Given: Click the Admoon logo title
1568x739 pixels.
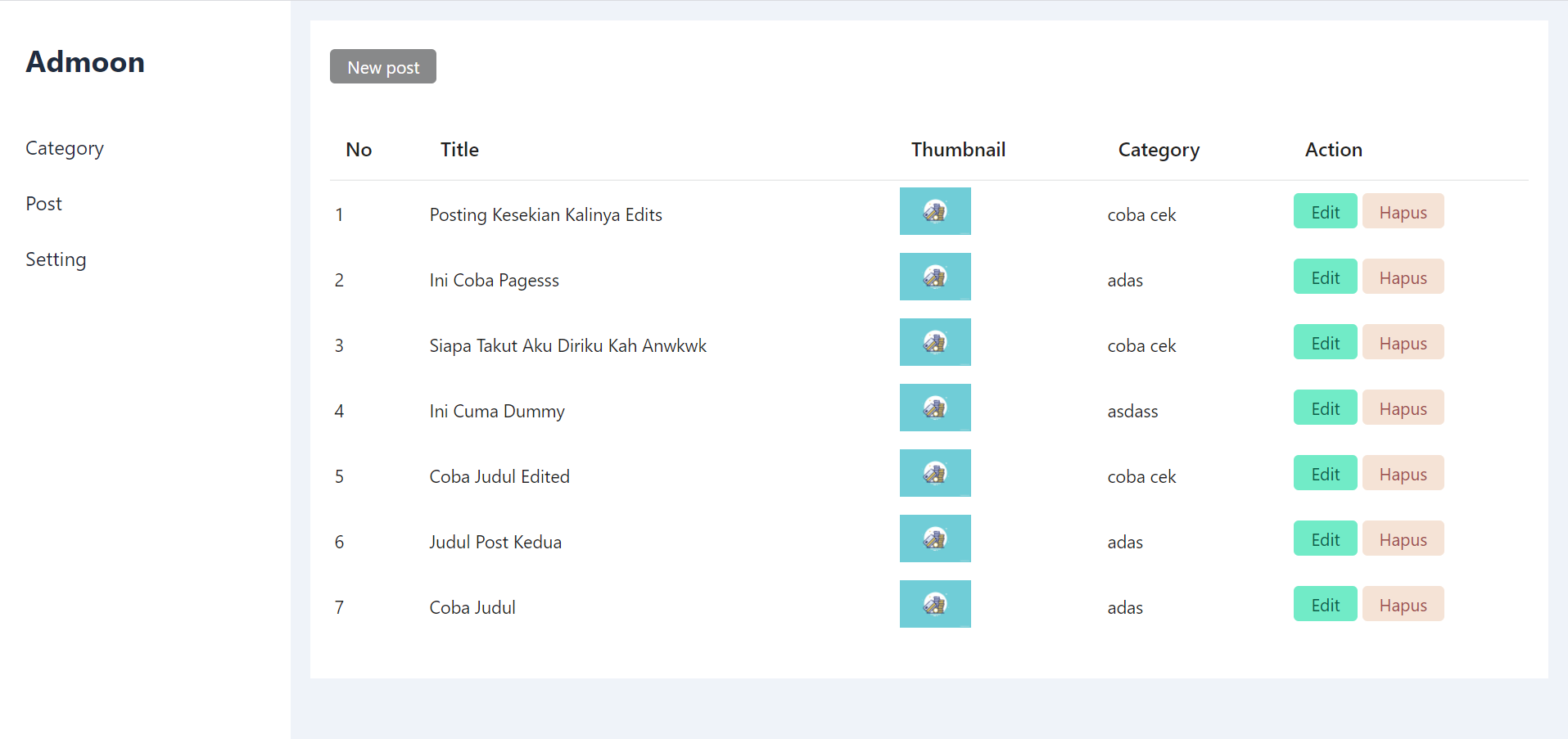Looking at the screenshot, I should [x=85, y=62].
